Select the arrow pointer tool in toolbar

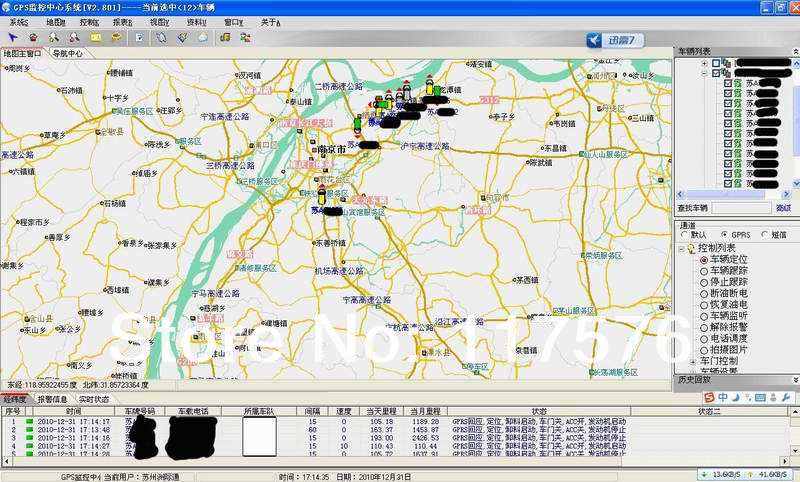(x=13, y=37)
